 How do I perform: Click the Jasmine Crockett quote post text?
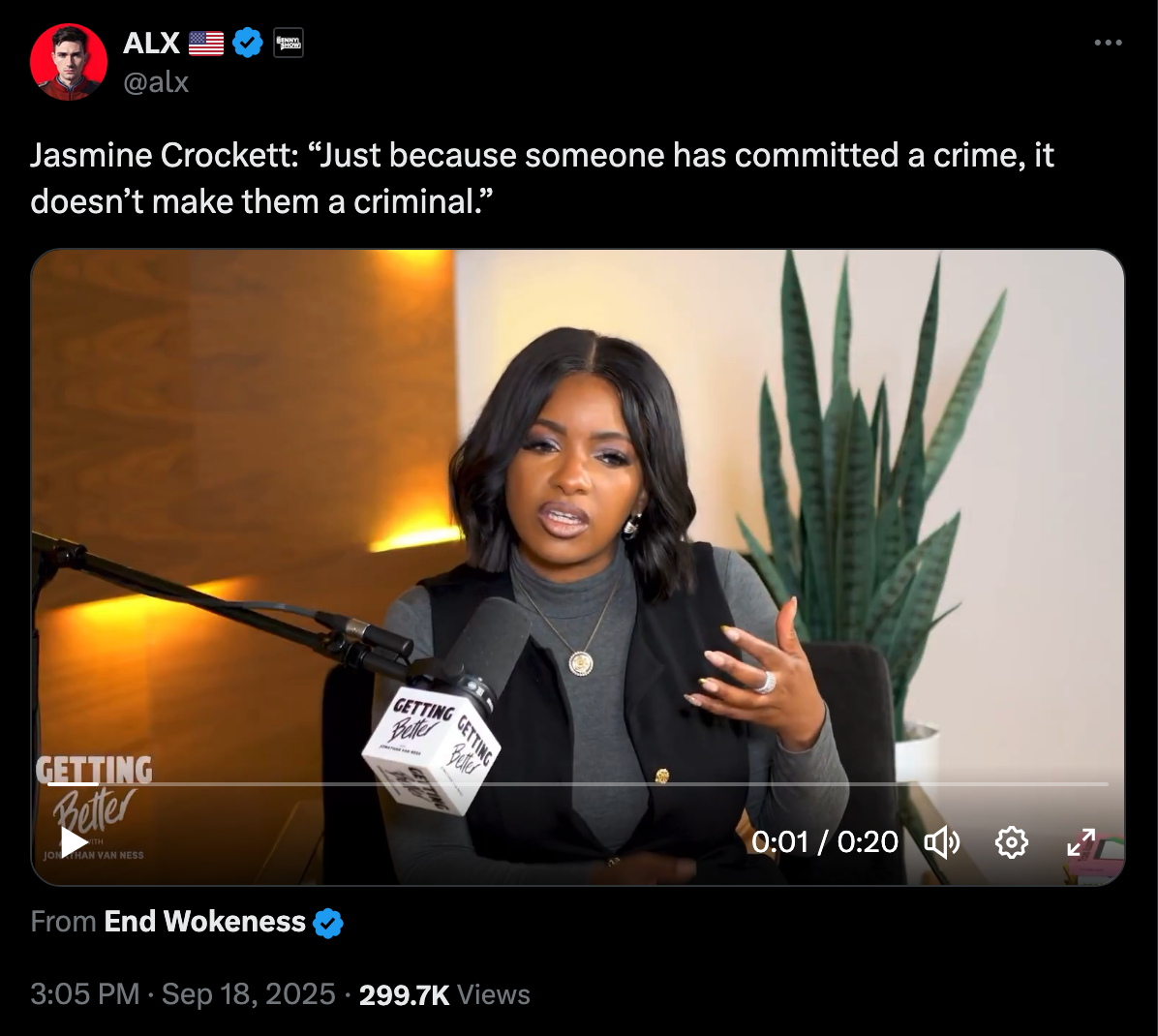coord(542,178)
